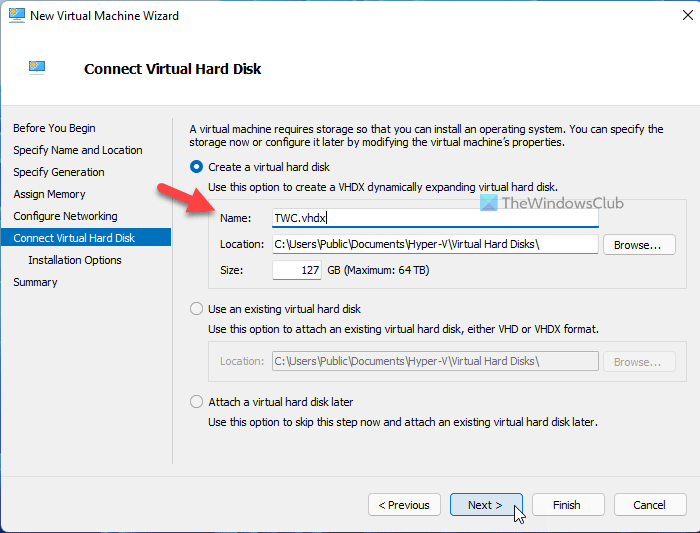This screenshot has height=533, width=700.
Task: Click the wizard icon in title bar
Action: (x=16, y=17)
